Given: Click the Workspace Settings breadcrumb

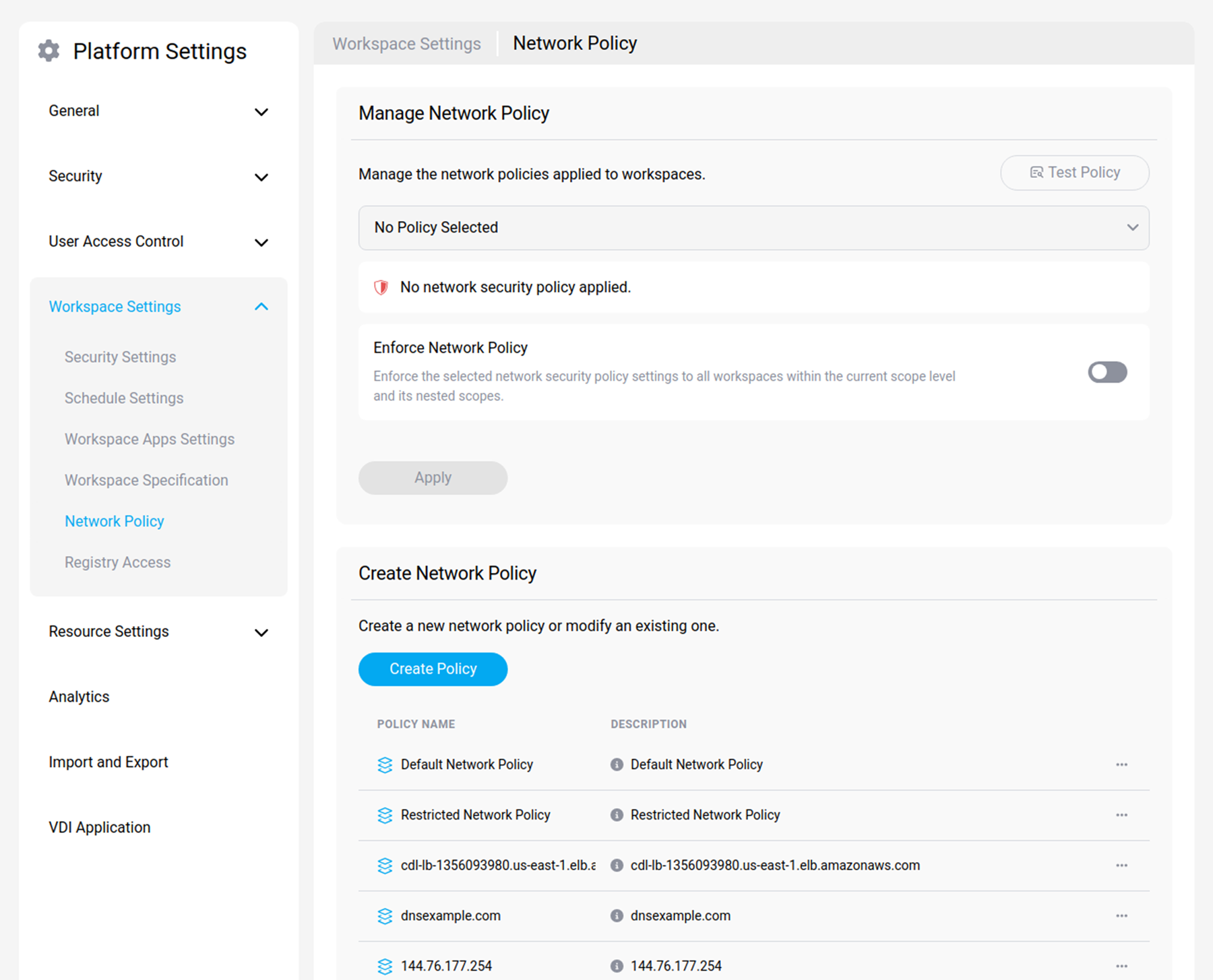Looking at the screenshot, I should pyautogui.click(x=406, y=44).
